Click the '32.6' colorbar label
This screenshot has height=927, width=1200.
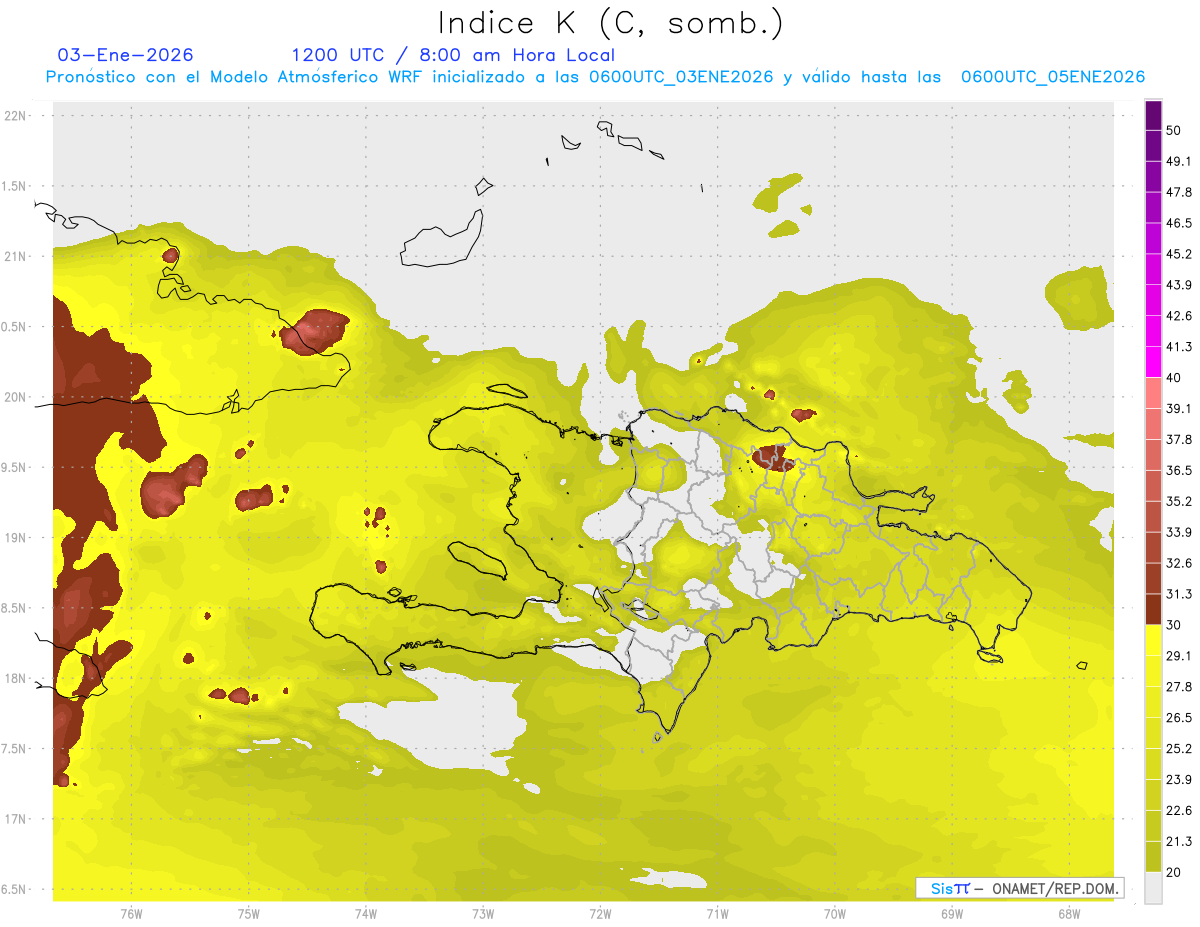1178,563
